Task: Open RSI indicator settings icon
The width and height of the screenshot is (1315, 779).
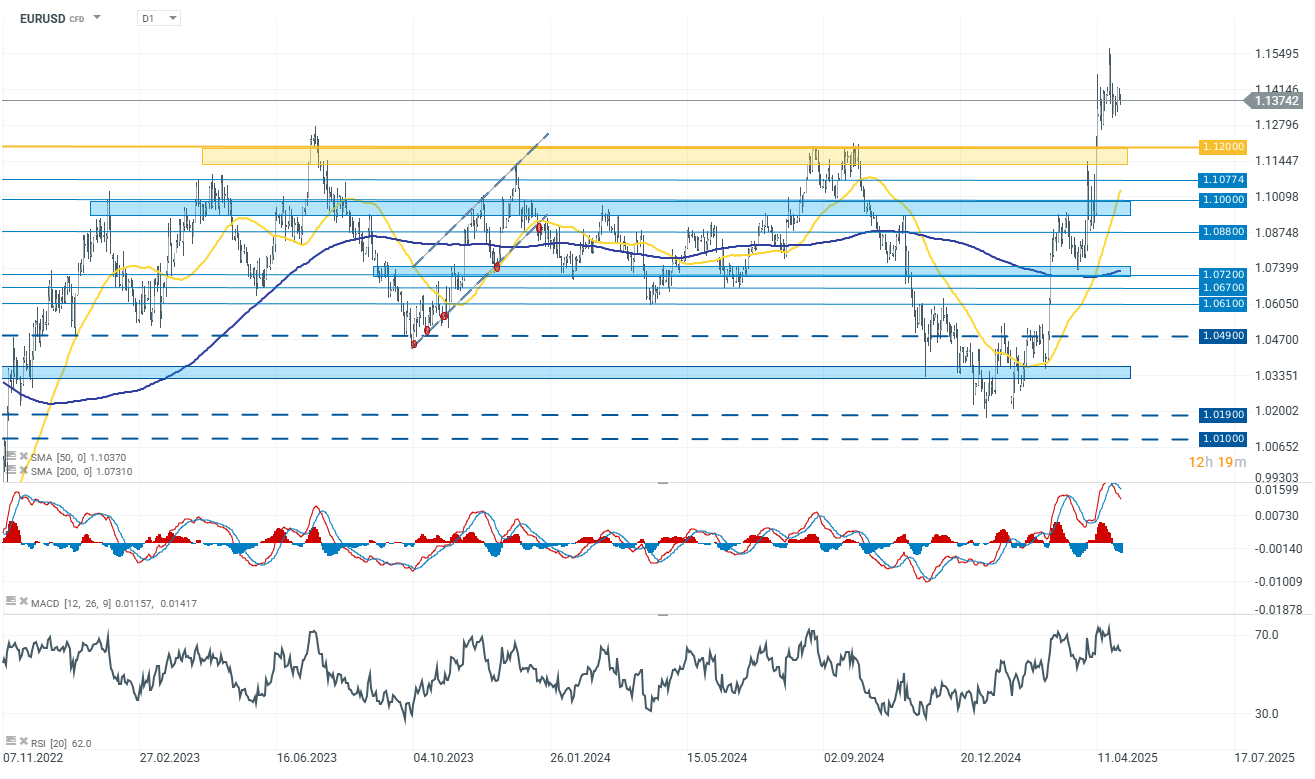Action: pyautogui.click(x=11, y=741)
